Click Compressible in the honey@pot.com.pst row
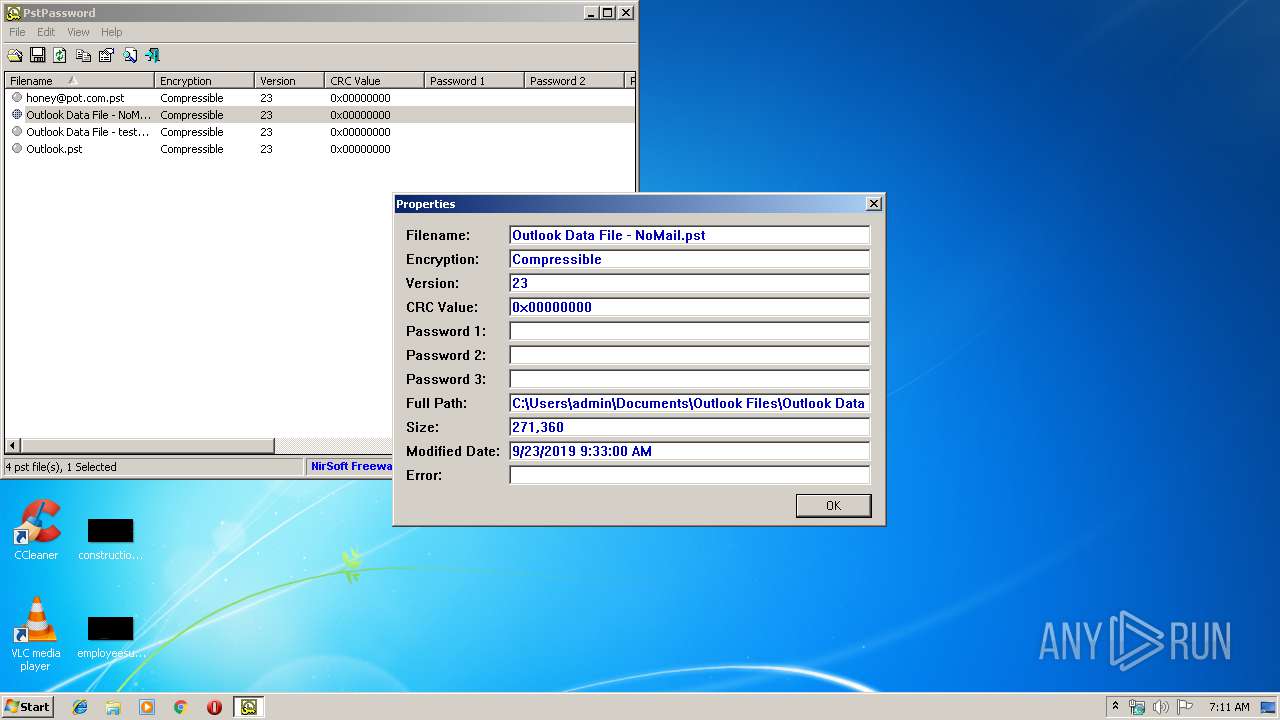The height and width of the screenshot is (720, 1280). pos(191,98)
